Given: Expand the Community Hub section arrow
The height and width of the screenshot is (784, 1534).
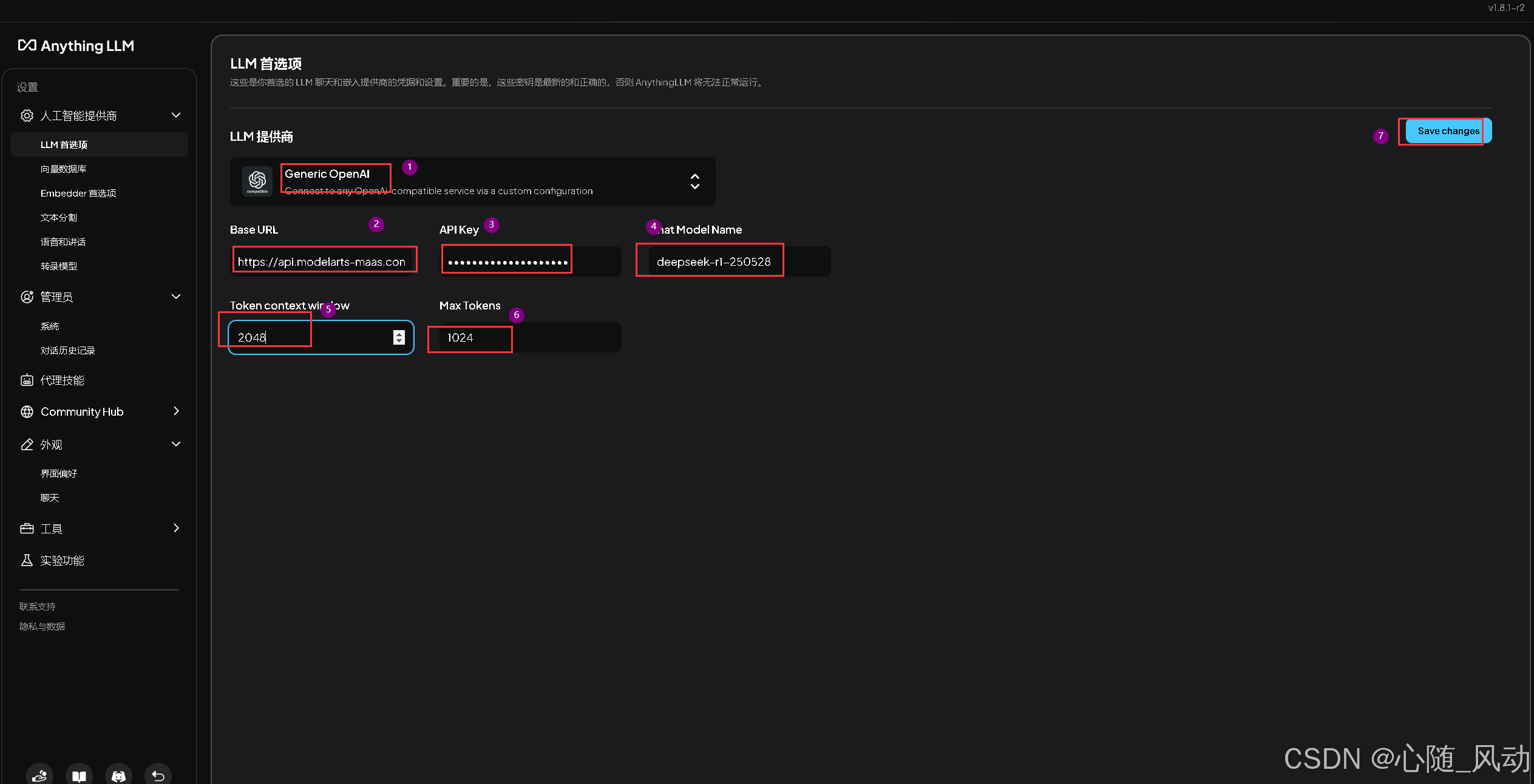Looking at the screenshot, I should tap(176, 411).
